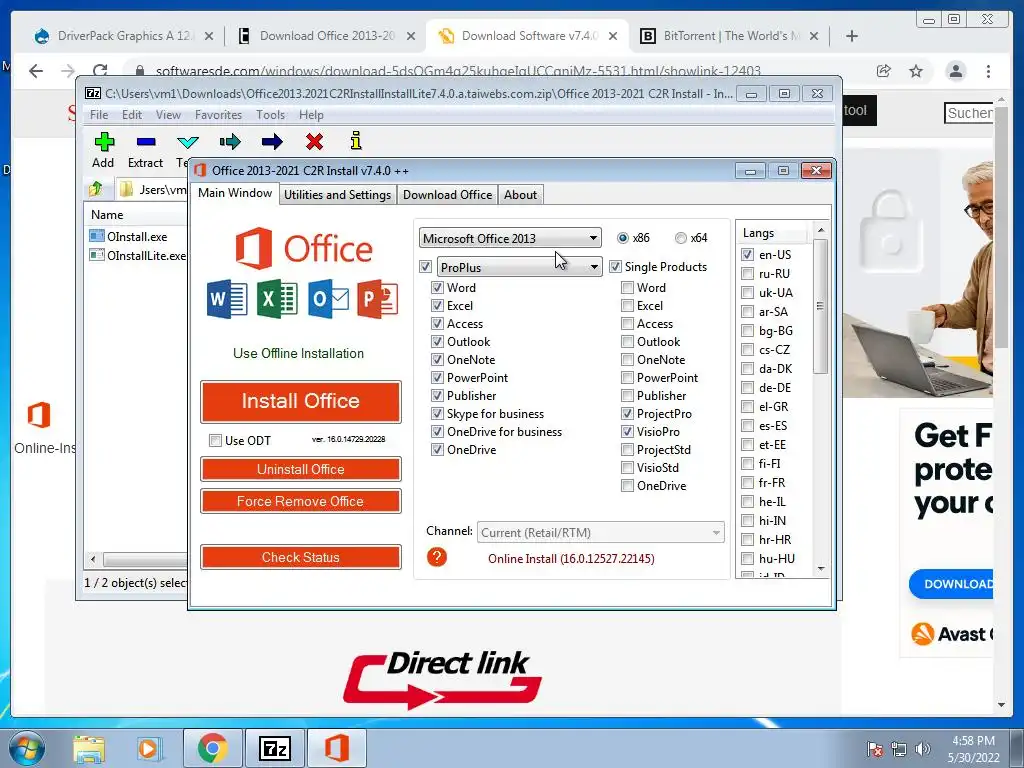
Task: Click Chrome back navigation arrow
Action: click(x=36, y=71)
